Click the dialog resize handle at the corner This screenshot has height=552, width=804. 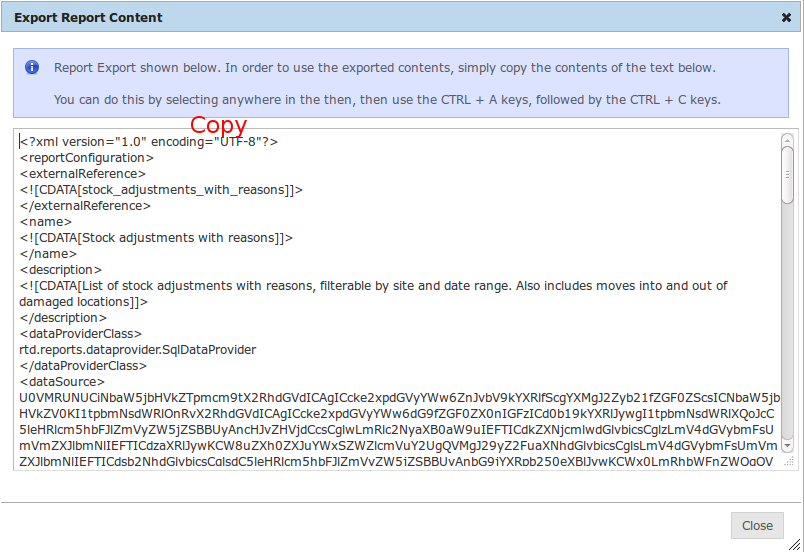(795, 543)
